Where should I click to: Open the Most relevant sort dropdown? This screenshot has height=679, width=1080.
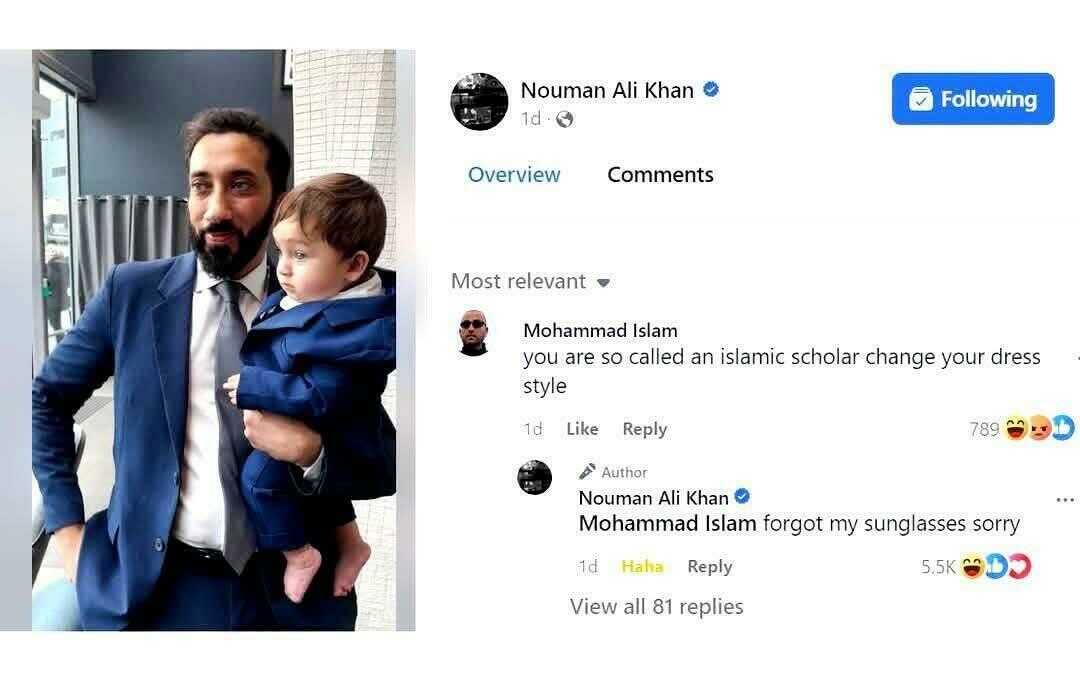[530, 281]
